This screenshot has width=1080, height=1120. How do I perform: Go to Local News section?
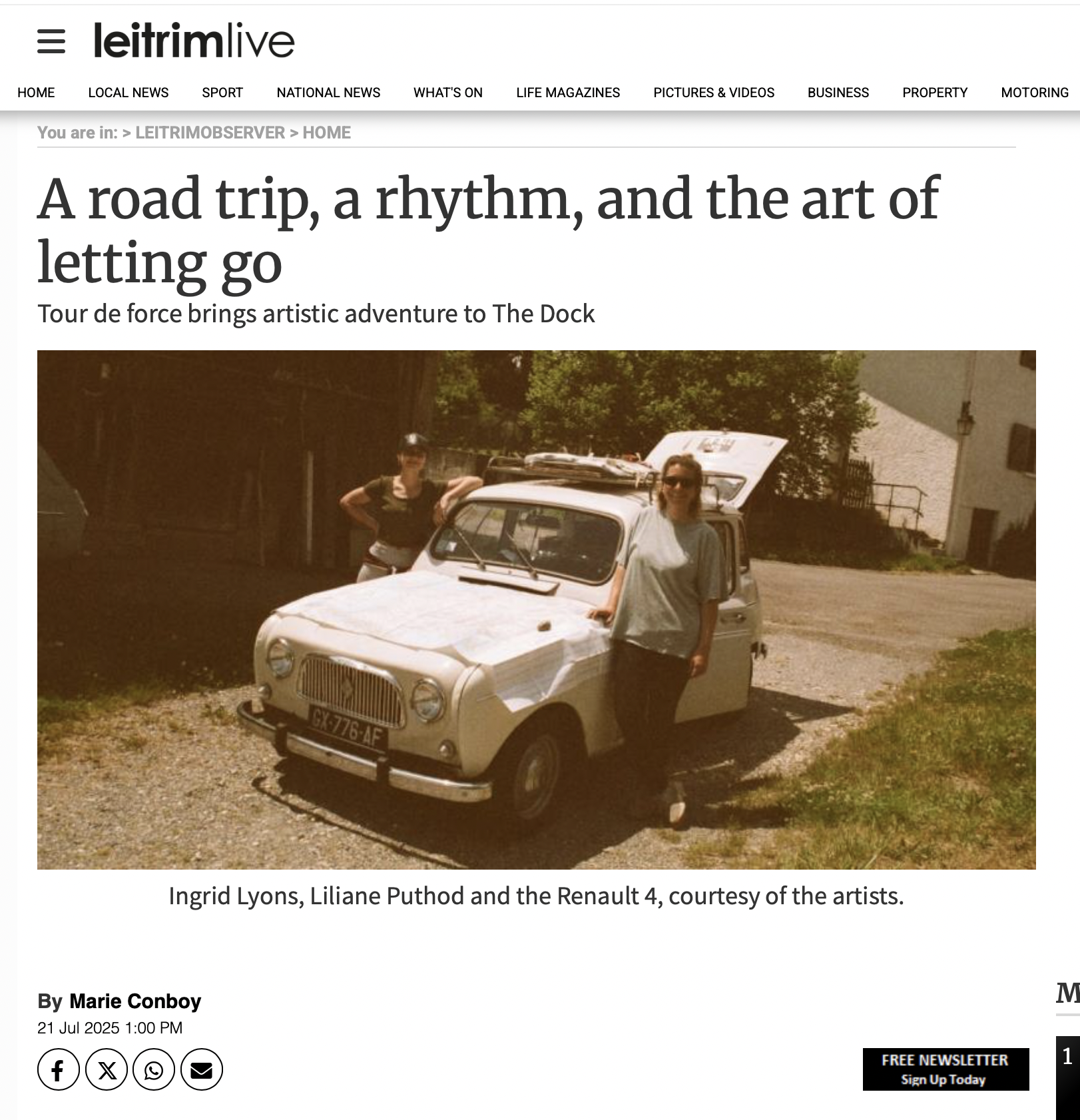coord(129,93)
